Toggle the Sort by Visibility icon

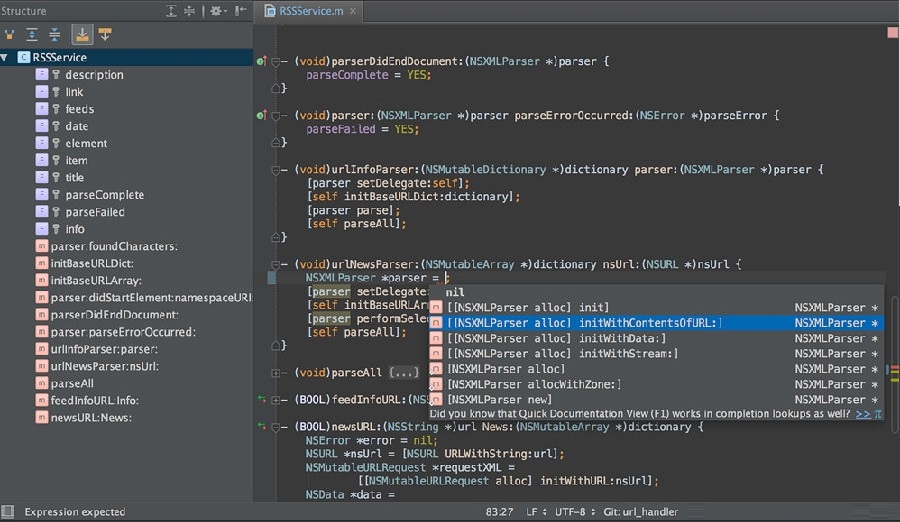point(10,34)
